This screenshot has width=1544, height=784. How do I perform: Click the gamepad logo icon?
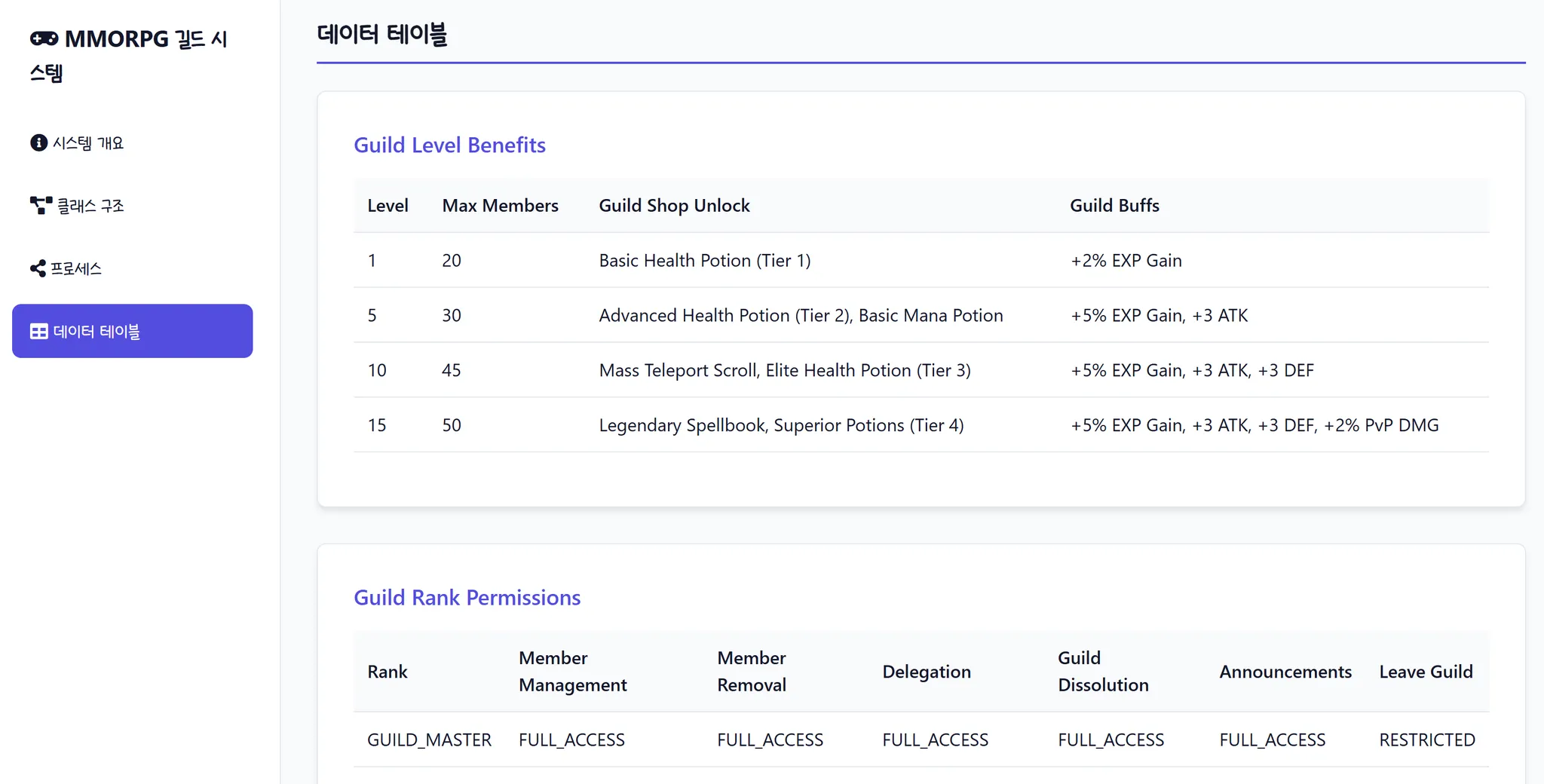click(x=44, y=38)
